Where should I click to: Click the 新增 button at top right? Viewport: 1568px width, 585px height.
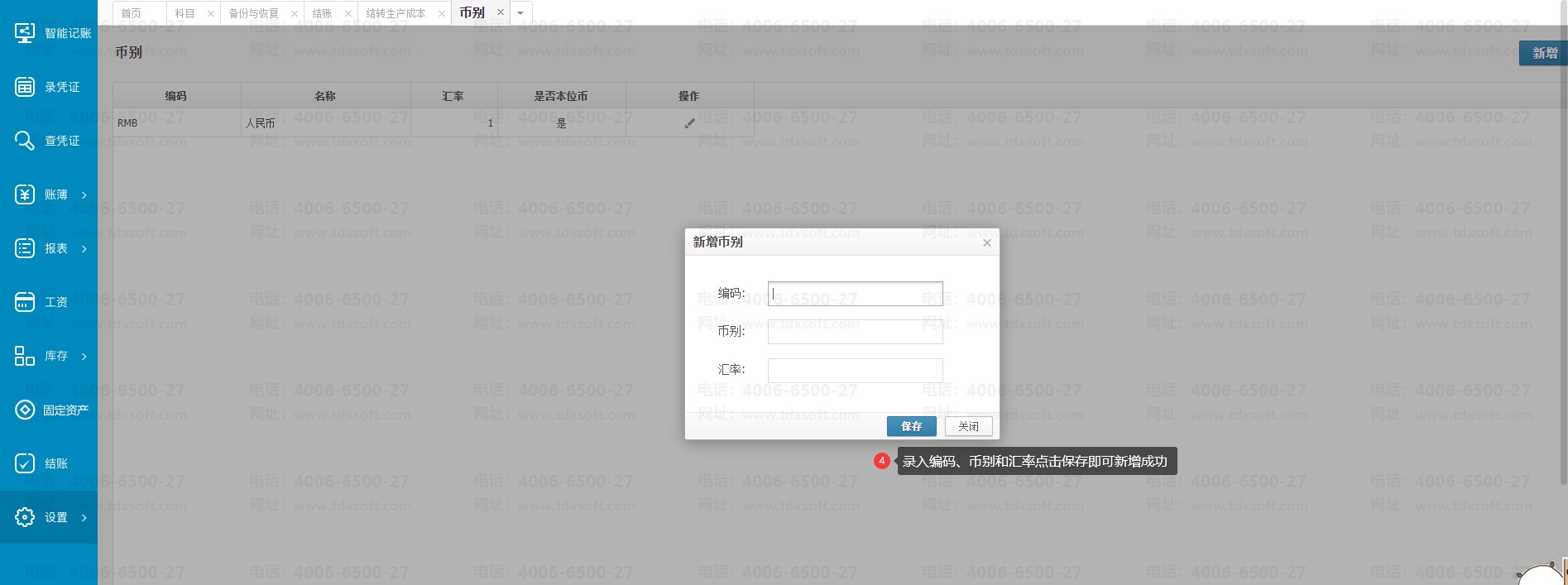(x=1544, y=53)
